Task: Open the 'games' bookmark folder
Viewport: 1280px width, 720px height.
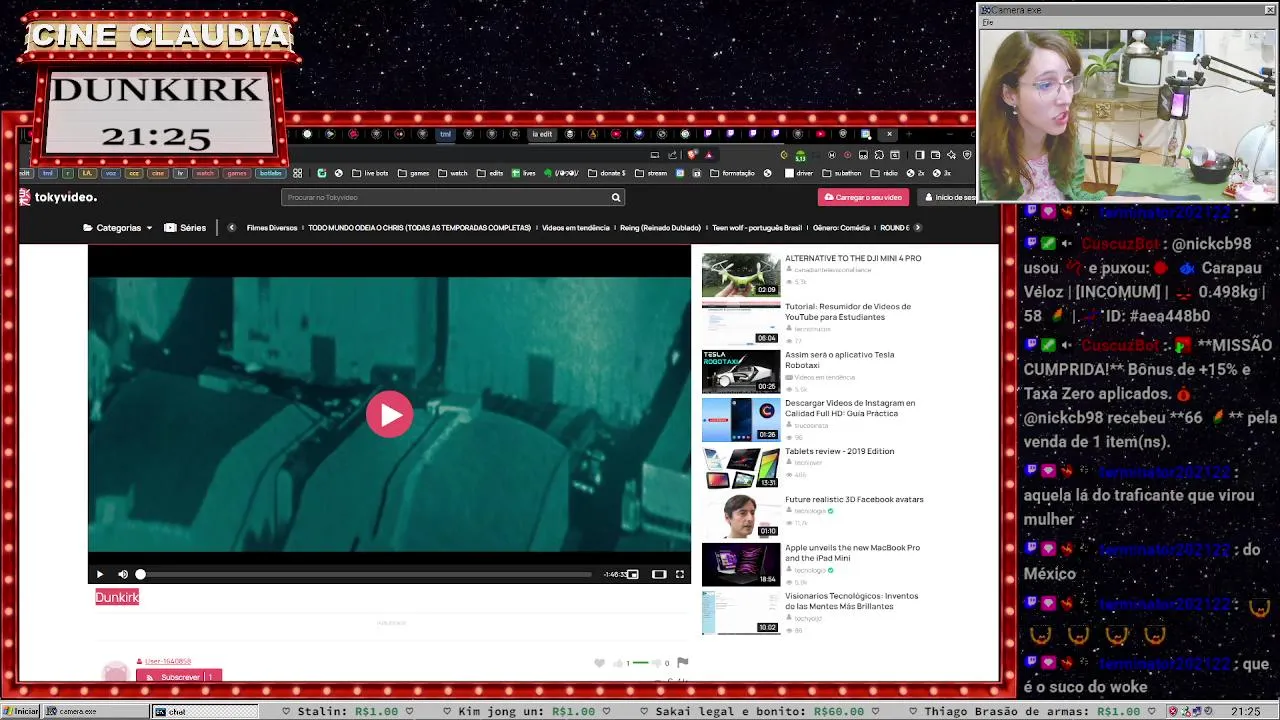Action: [x=413, y=173]
